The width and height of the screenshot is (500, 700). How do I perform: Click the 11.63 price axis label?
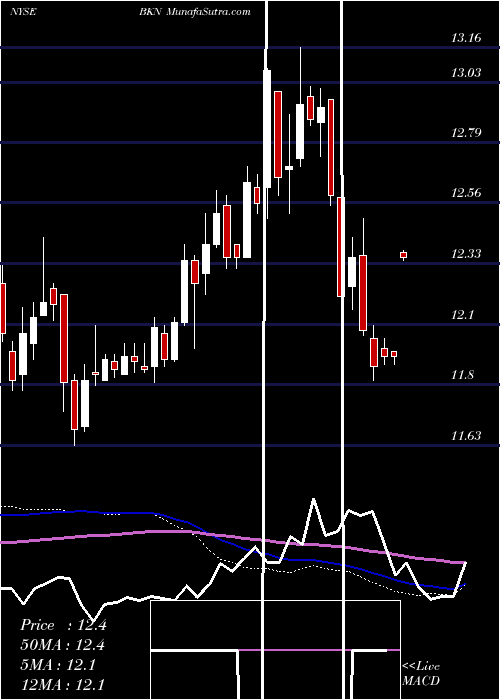click(466, 435)
